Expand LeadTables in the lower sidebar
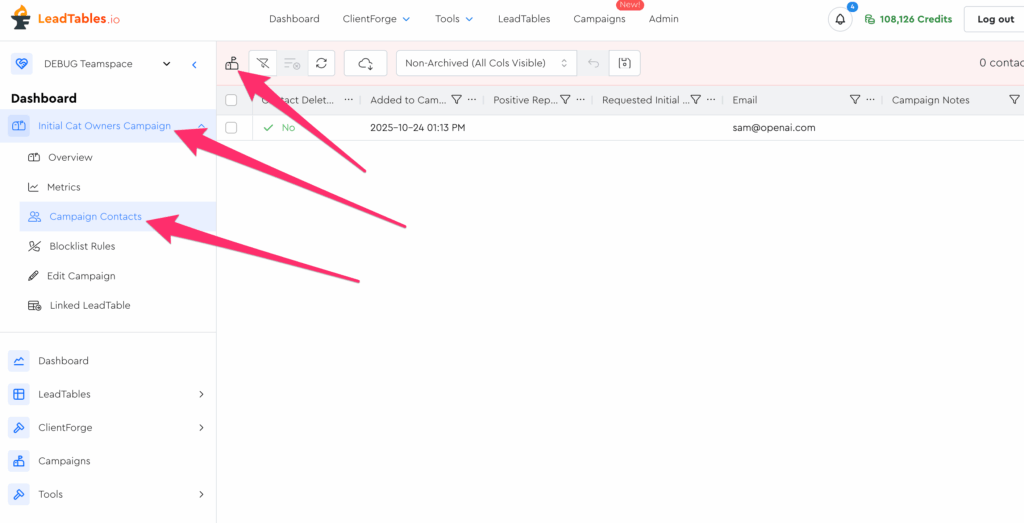The image size is (1024, 523). (x=201, y=394)
